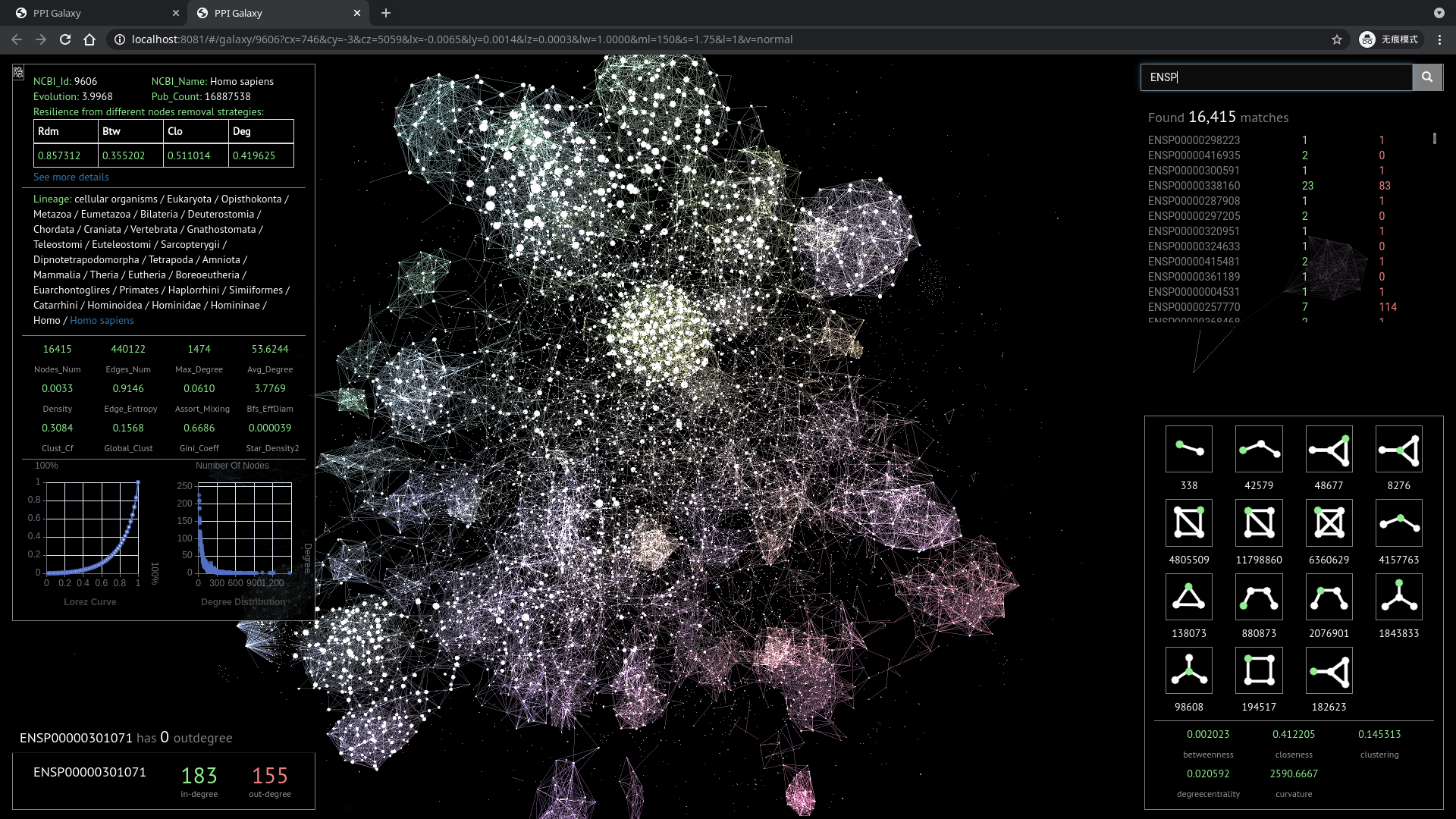Open the See more details link

[71, 177]
